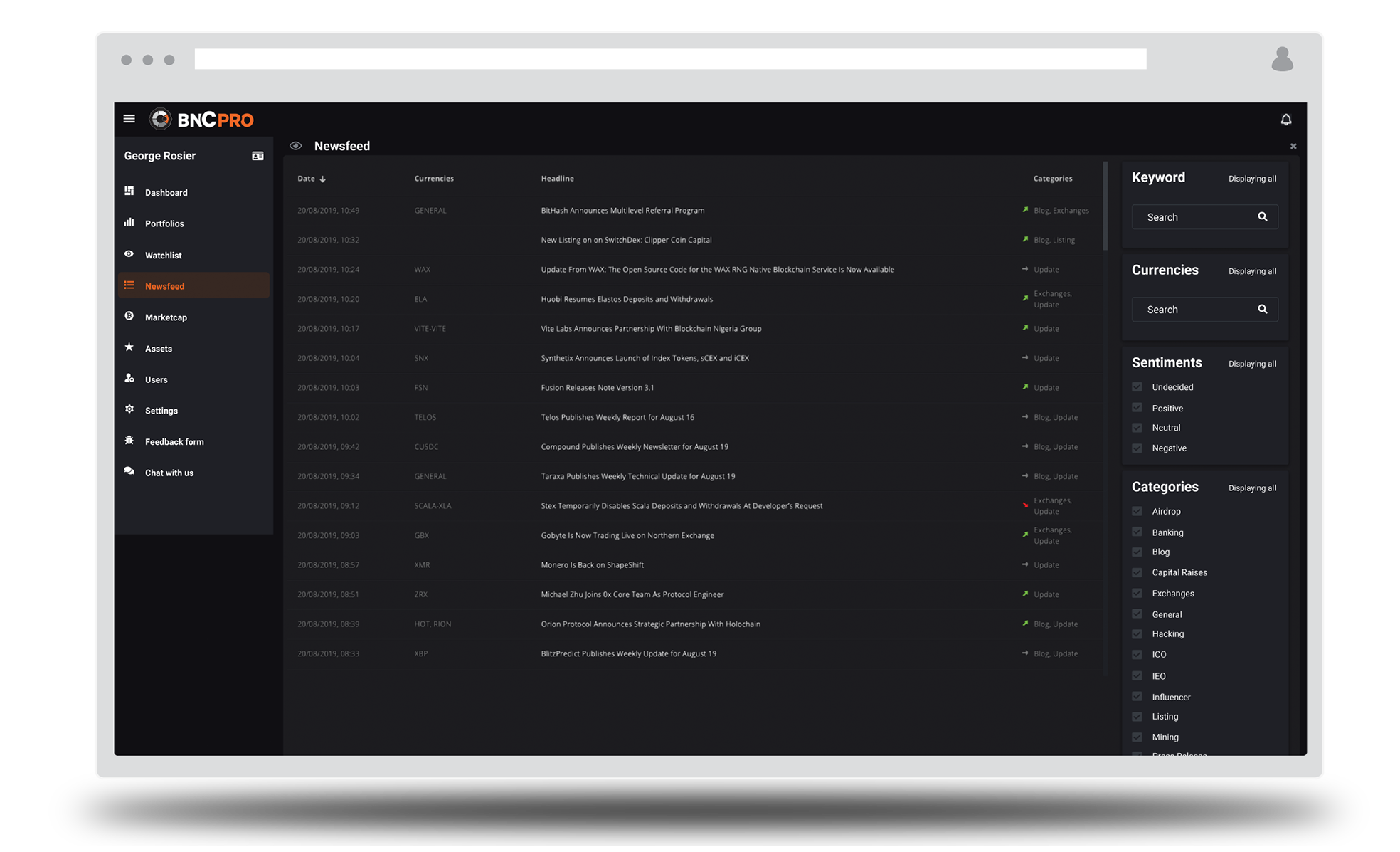Click the browser user avatar icon

coord(1282,60)
